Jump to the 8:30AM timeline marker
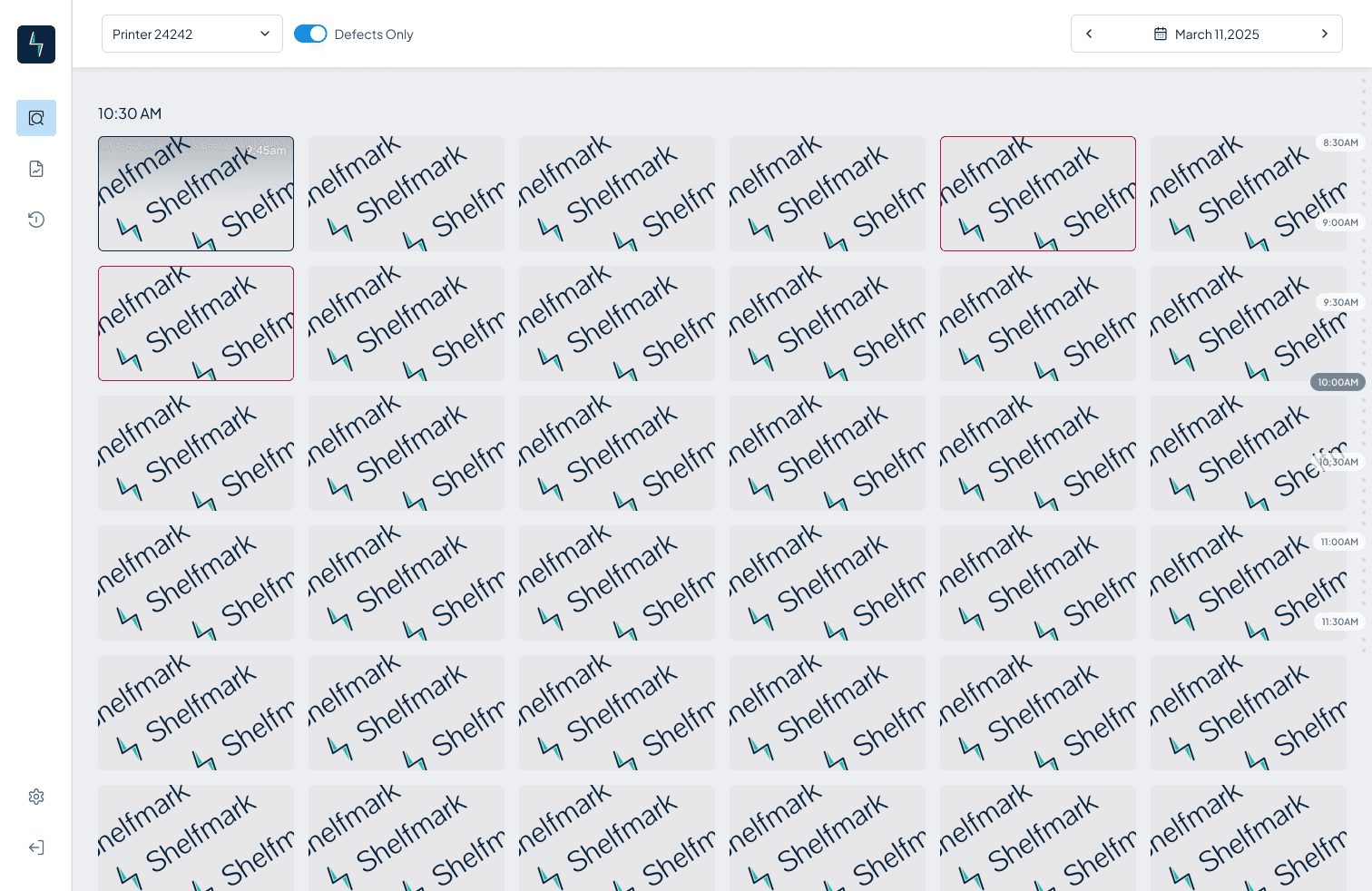 click(x=1340, y=142)
